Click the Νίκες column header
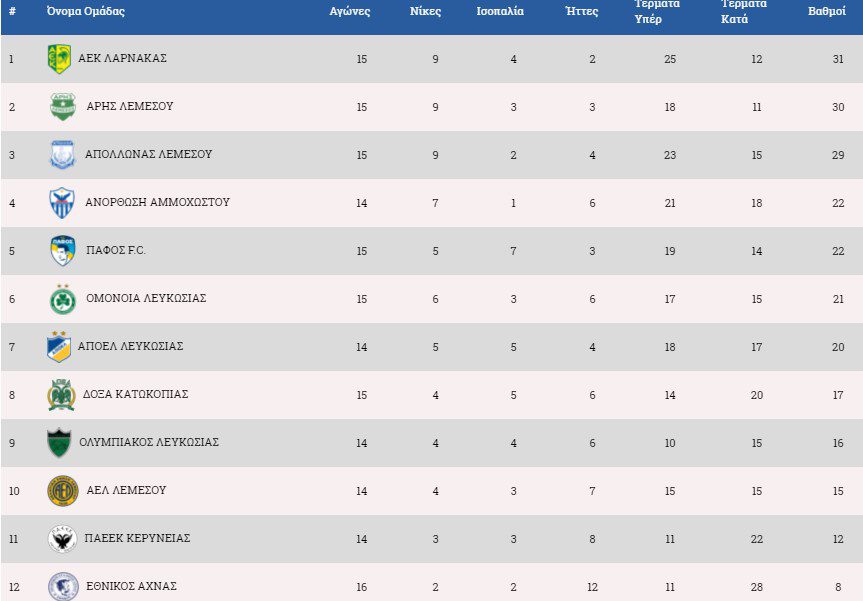The height and width of the screenshot is (601, 863). click(425, 12)
